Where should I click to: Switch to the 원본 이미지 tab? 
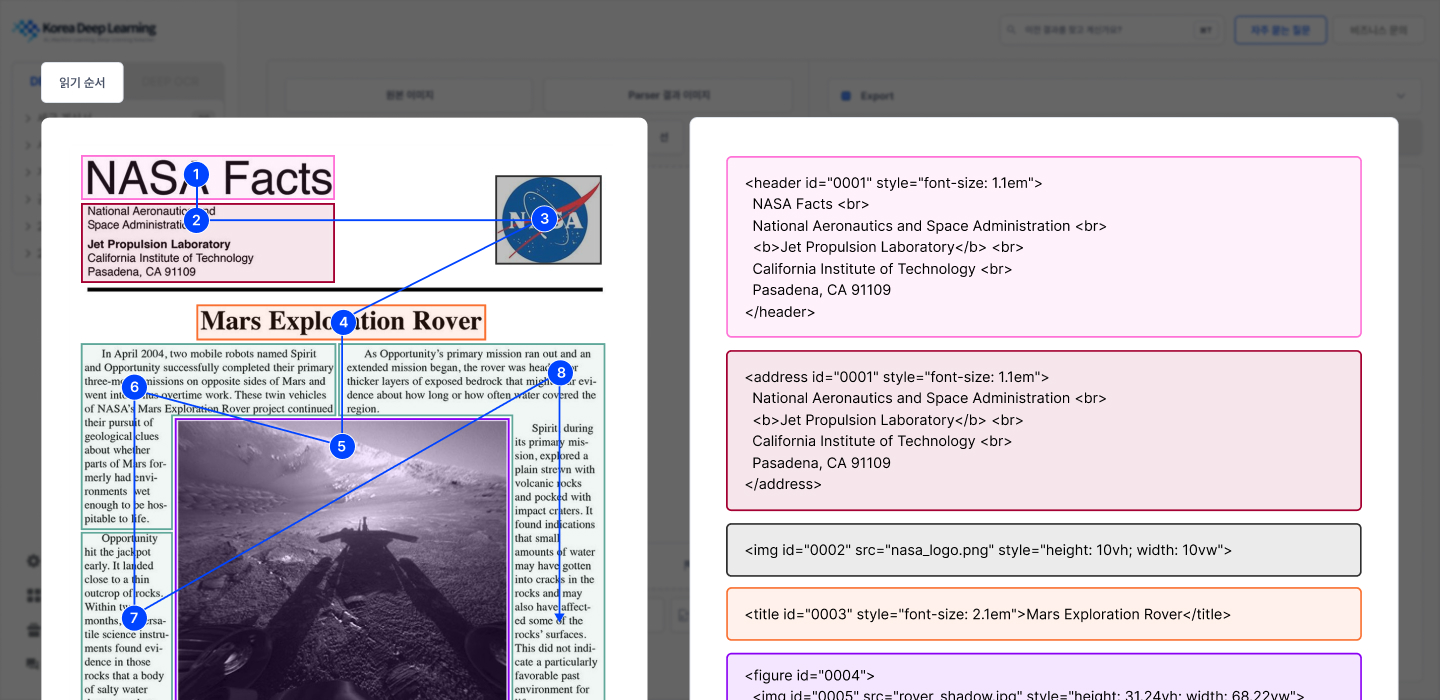(x=410, y=96)
